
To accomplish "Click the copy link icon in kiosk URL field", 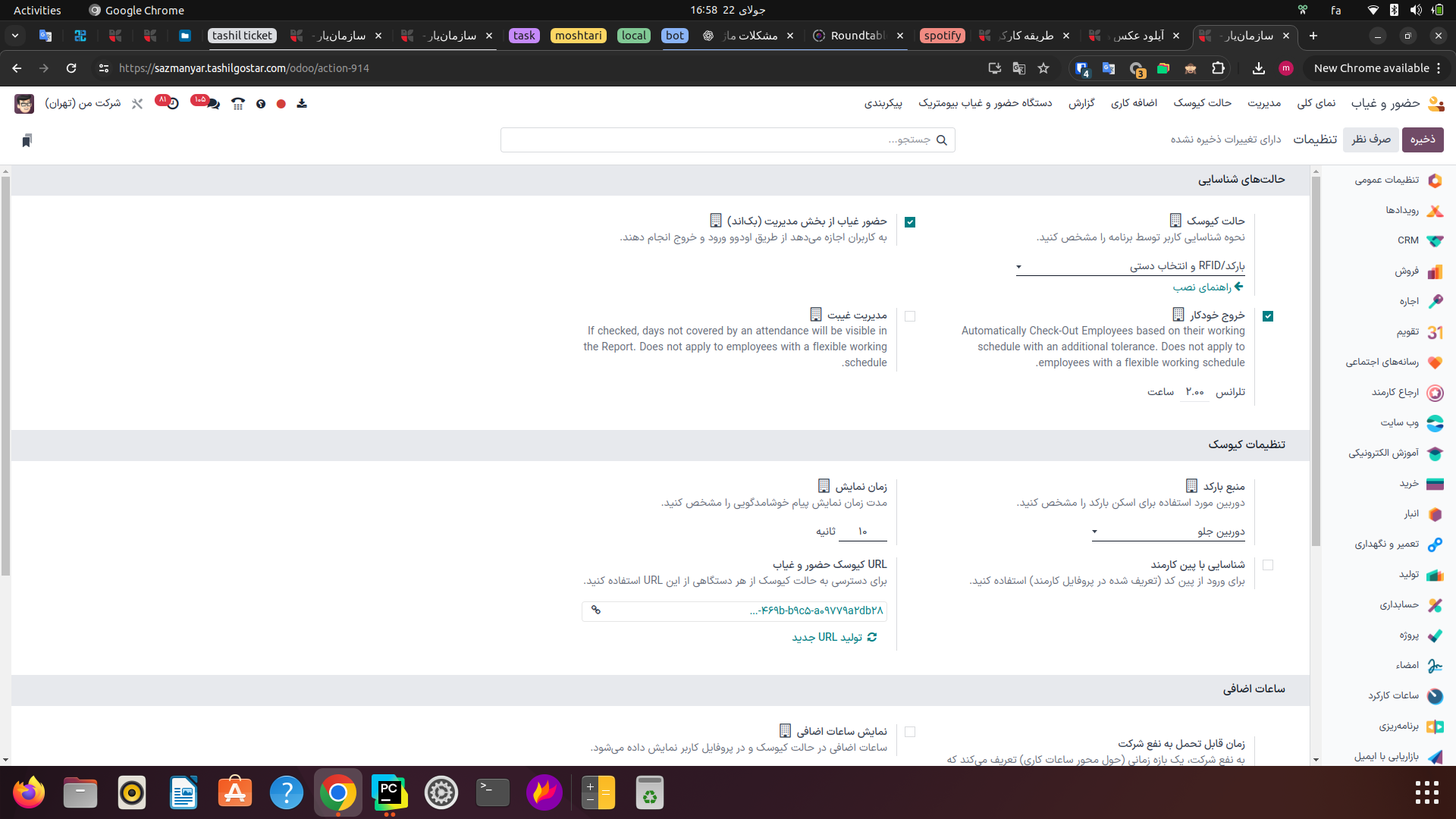I will (596, 610).
